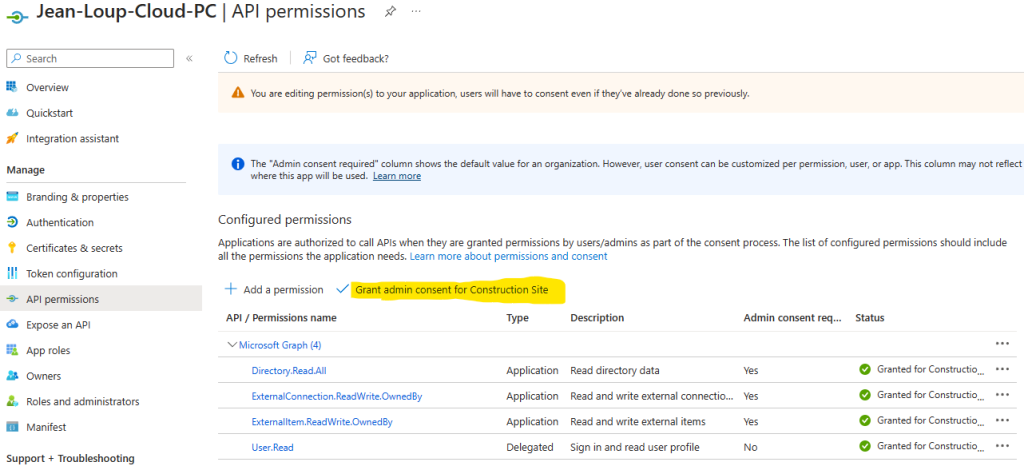
Task: Click the Integration assistant rocket icon
Action: click(12, 138)
